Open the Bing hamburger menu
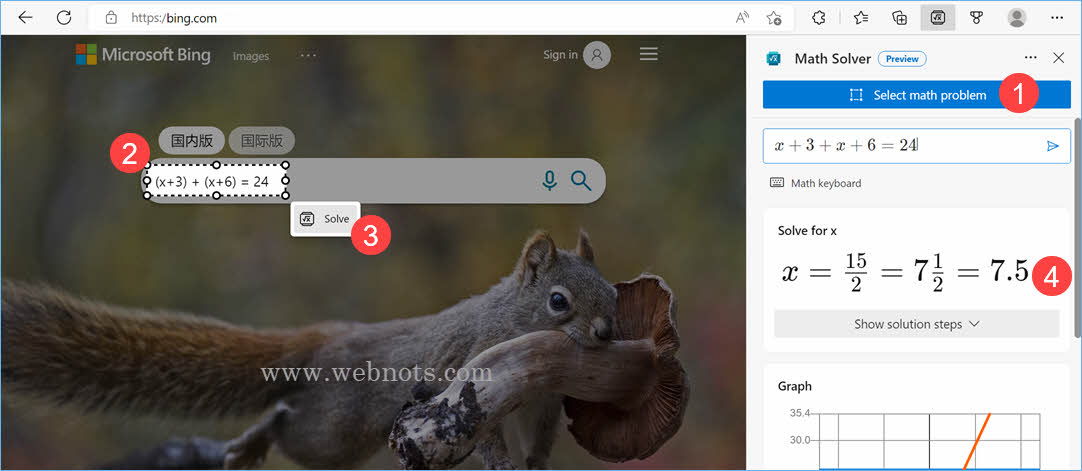This screenshot has width=1082, height=471. click(648, 55)
